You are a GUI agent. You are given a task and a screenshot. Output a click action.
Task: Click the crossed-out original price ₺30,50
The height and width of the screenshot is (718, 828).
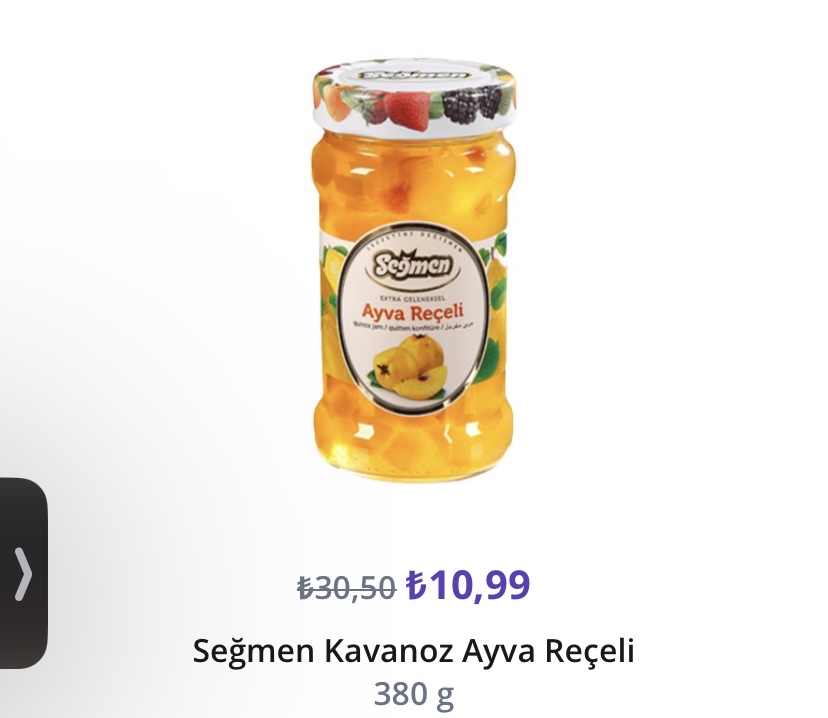(346, 588)
